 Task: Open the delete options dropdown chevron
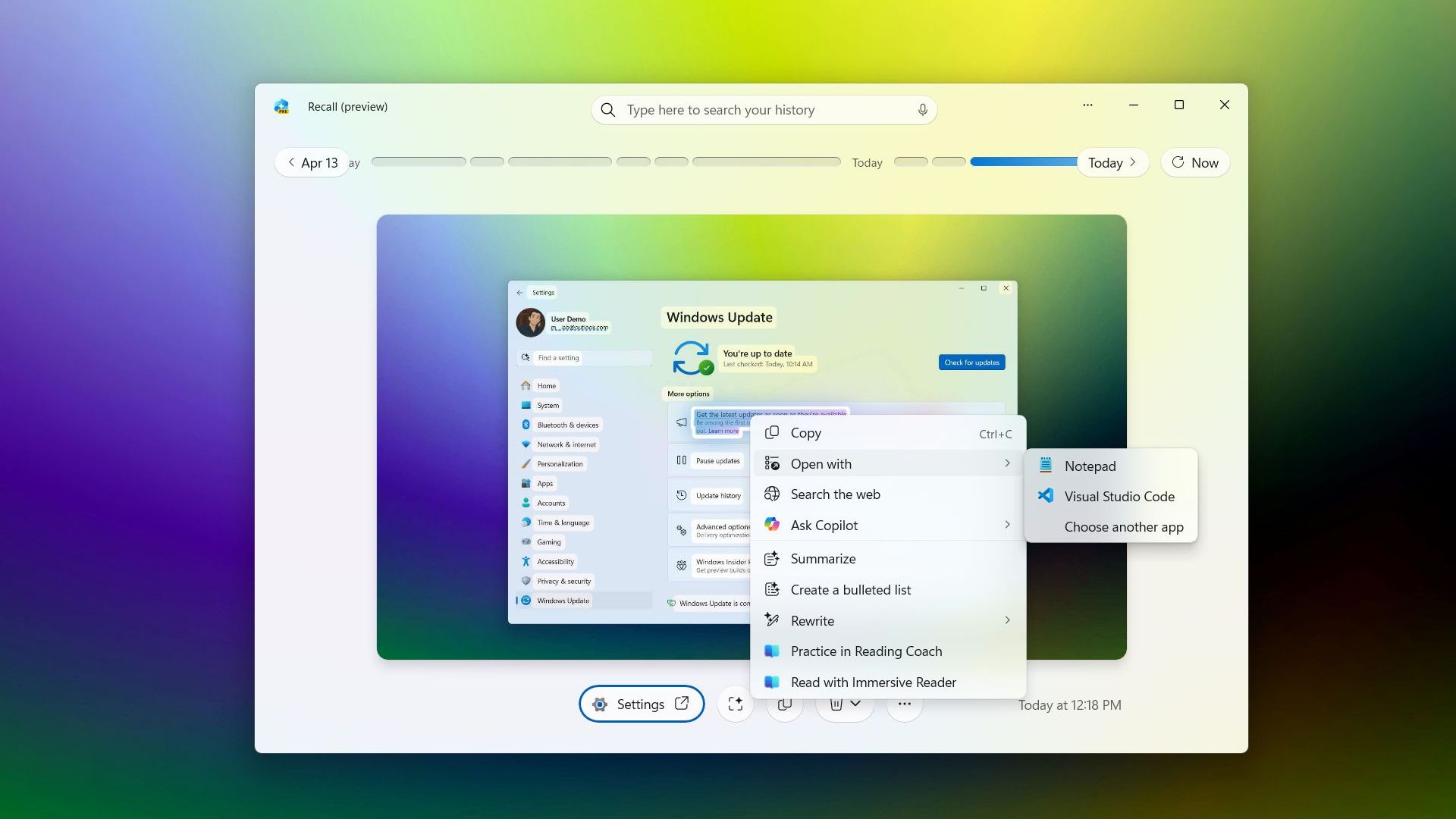pos(855,705)
